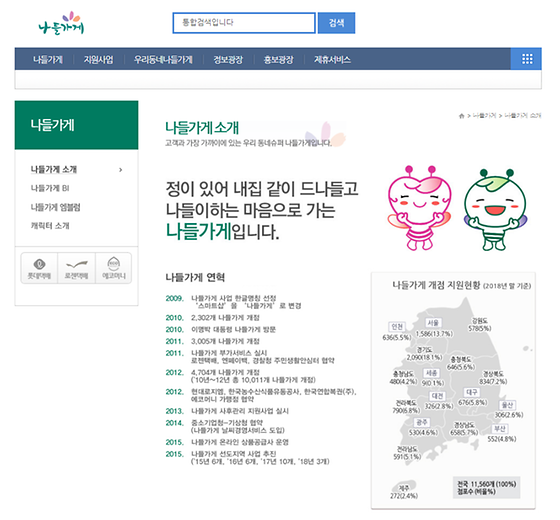Click the green leaf mascot character
Viewport: 560px width, 520px height.
pos(495,210)
